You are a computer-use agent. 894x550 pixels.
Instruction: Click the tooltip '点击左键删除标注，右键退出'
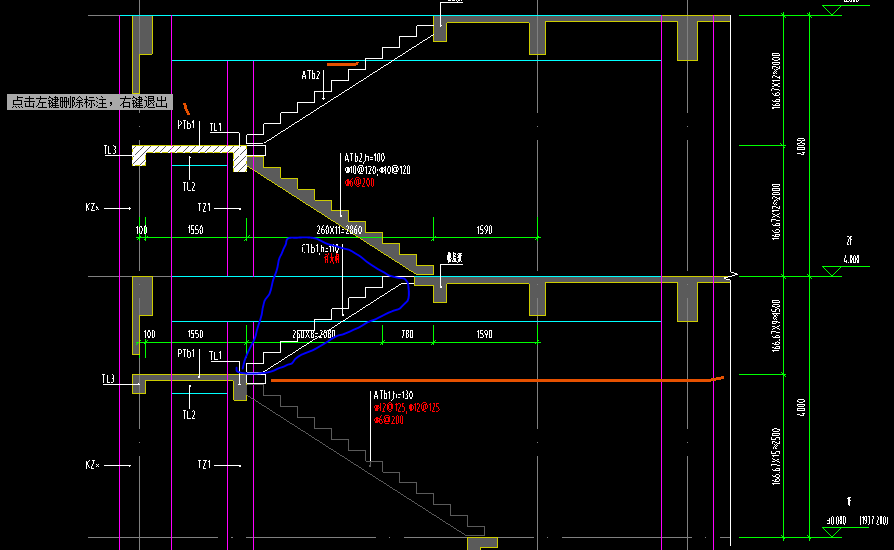click(x=90, y=102)
